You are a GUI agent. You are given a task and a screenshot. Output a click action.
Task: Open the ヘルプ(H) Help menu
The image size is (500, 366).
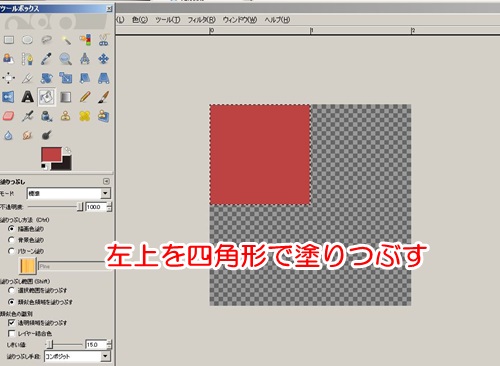tap(277, 20)
